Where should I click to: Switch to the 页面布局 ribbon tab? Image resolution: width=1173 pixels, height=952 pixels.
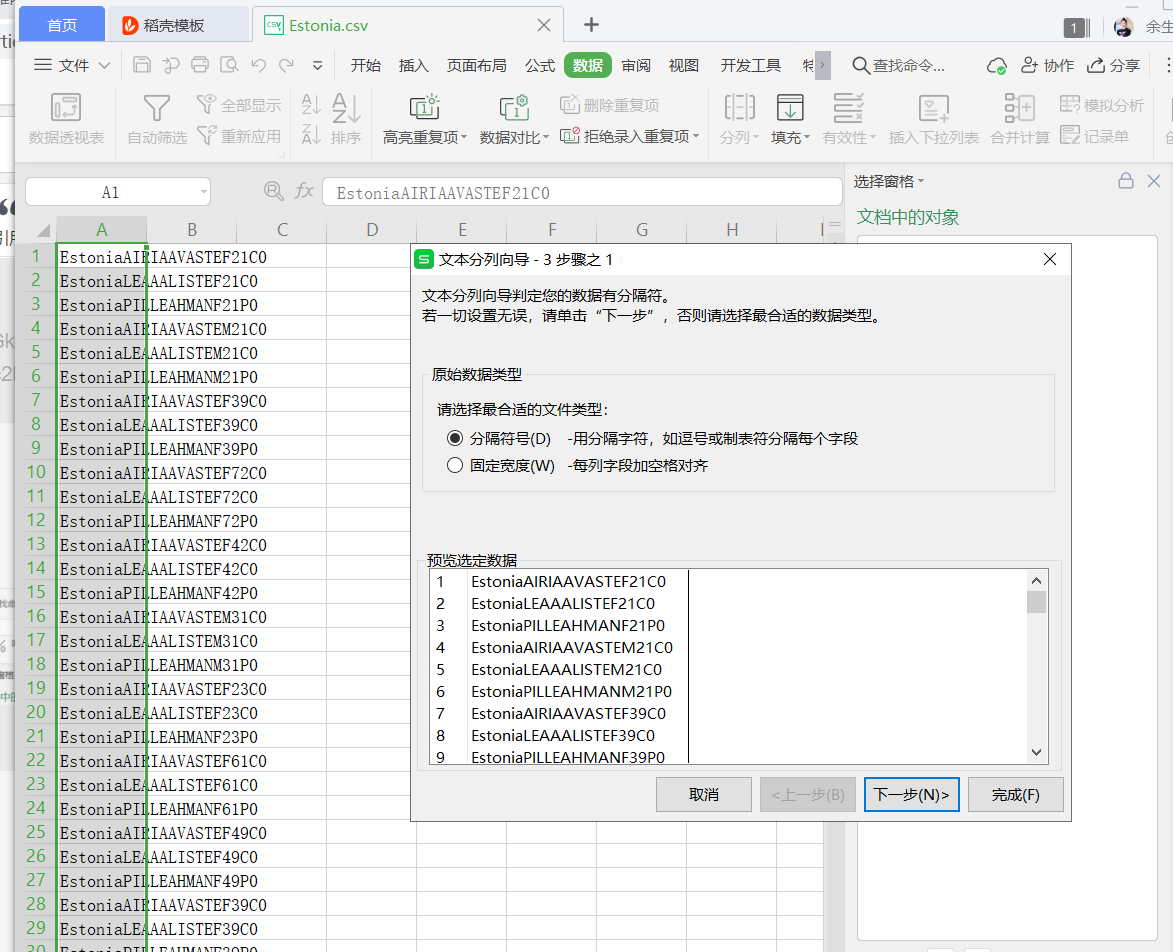[x=477, y=66]
